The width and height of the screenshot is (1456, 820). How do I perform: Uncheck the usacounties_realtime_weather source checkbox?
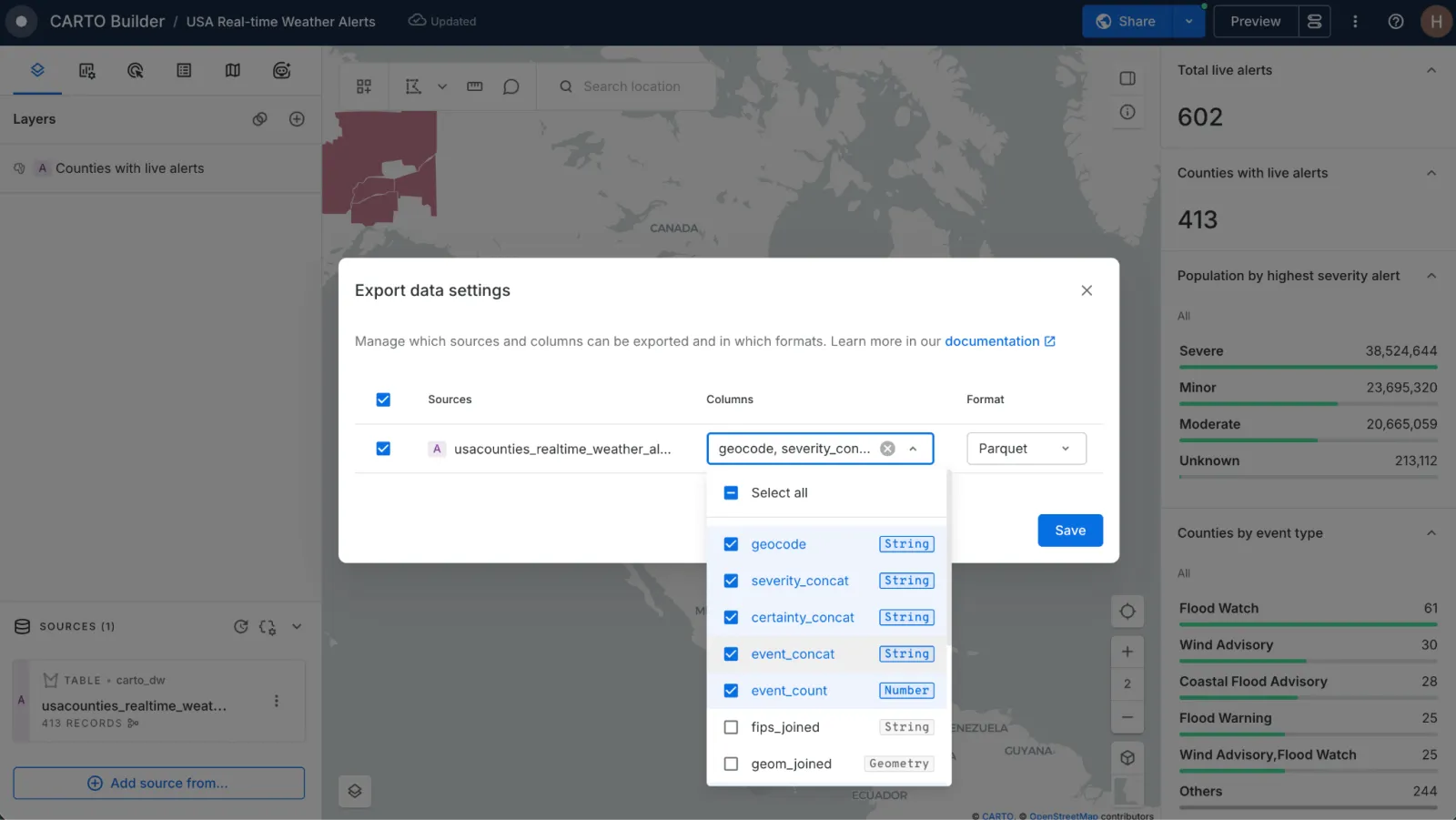[383, 449]
